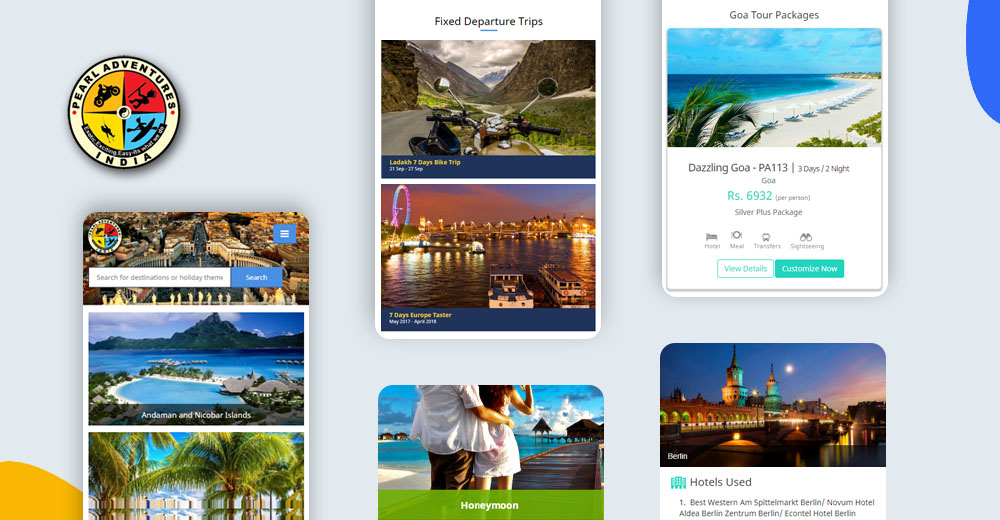Viewport: 1000px width, 520px height.
Task: Click the Transfers bus icon
Action: 767,237
